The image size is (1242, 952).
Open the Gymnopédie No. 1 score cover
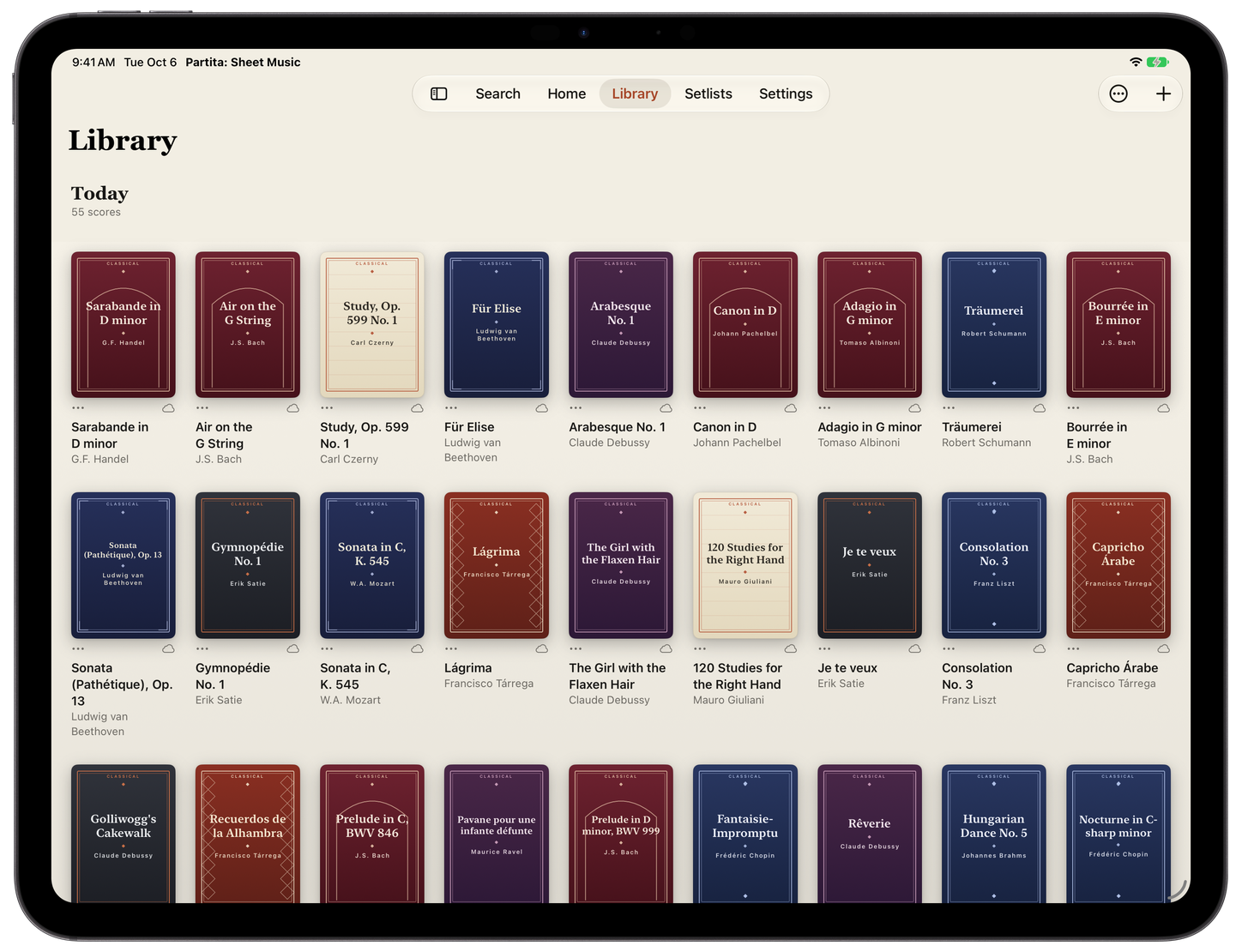coord(248,565)
